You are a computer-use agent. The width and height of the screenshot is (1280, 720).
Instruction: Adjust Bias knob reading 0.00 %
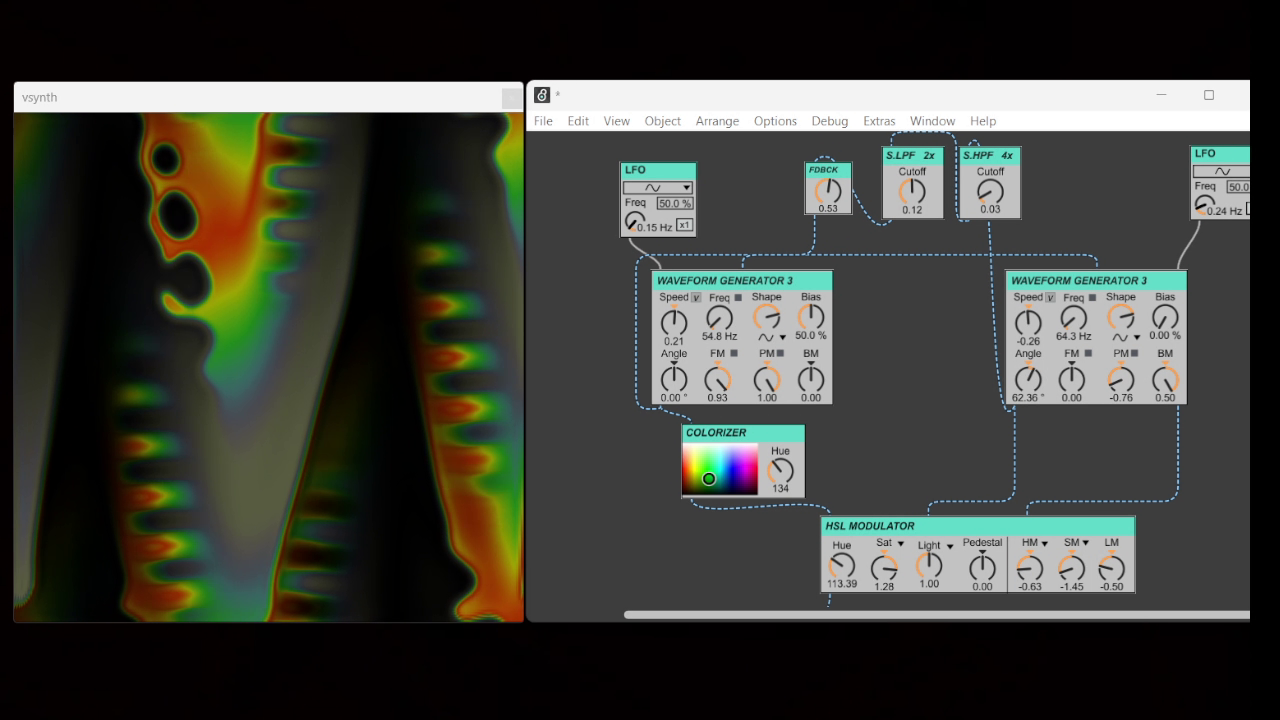[1165, 317]
